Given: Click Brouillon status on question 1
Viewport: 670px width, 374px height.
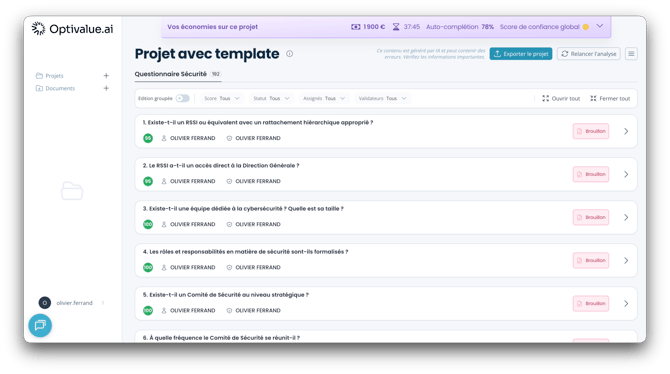Looking at the screenshot, I should click(x=591, y=131).
